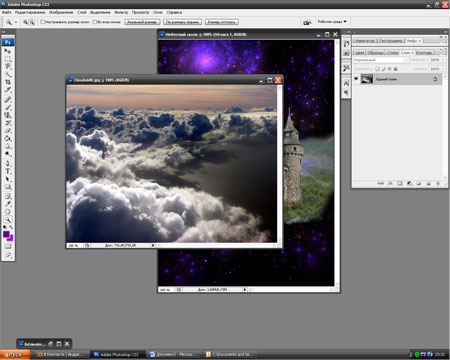The width and height of the screenshot is (450, 360).
Task: Select the Hand tool
Action: [8, 211]
